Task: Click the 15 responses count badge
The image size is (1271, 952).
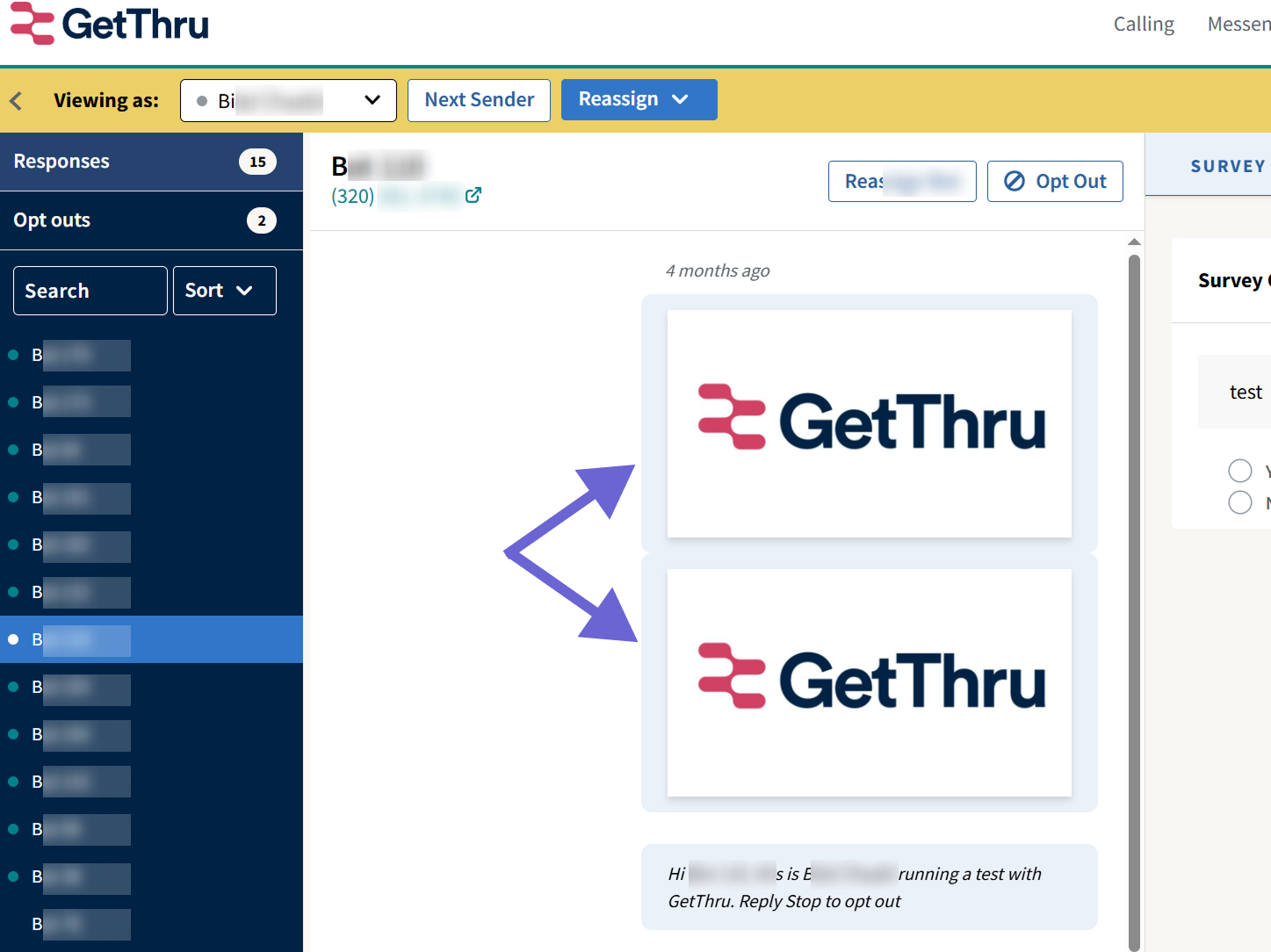Action: pos(257,162)
